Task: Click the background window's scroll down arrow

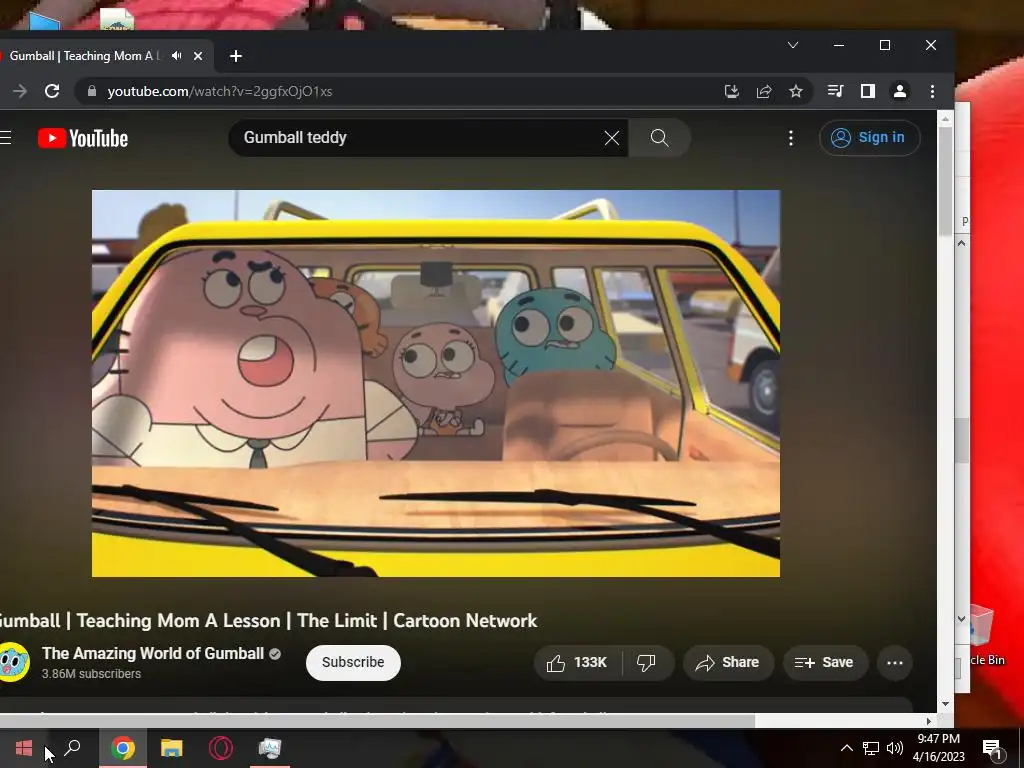Action: pyautogui.click(x=962, y=618)
